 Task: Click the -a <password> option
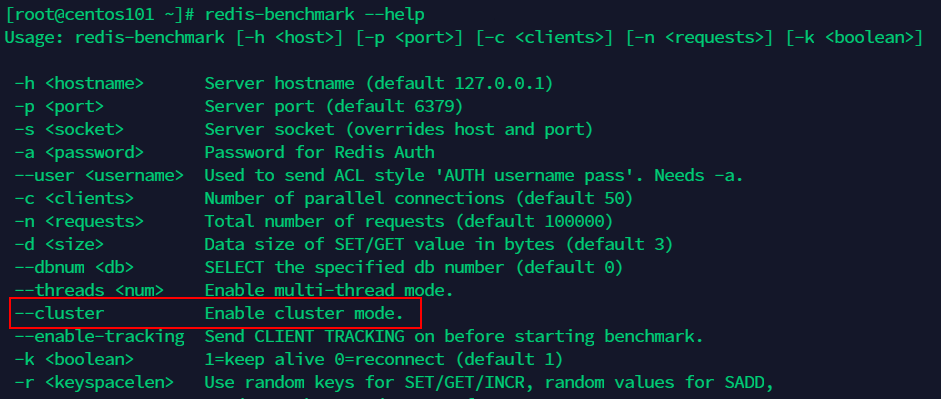[x=79, y=152]
